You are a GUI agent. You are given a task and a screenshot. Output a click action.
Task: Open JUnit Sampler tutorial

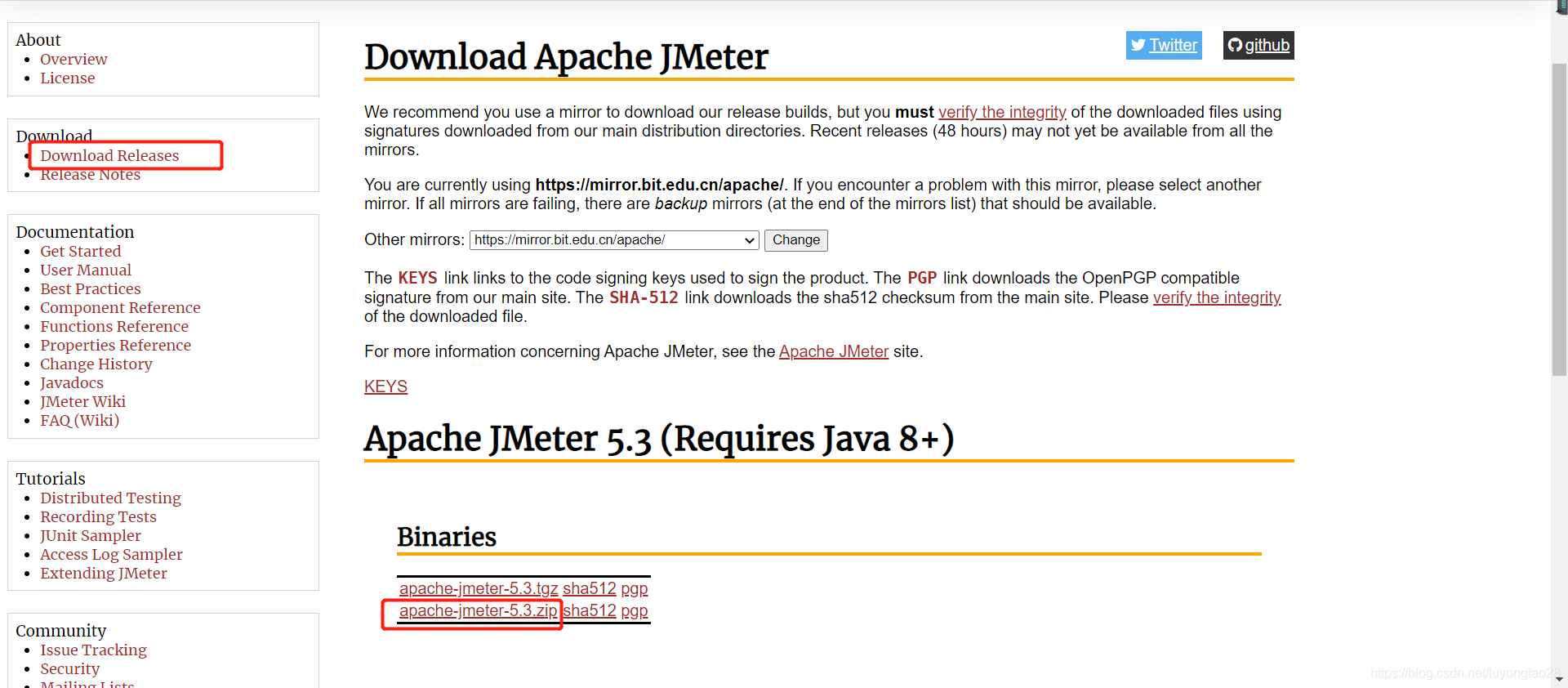click(91, 535)
